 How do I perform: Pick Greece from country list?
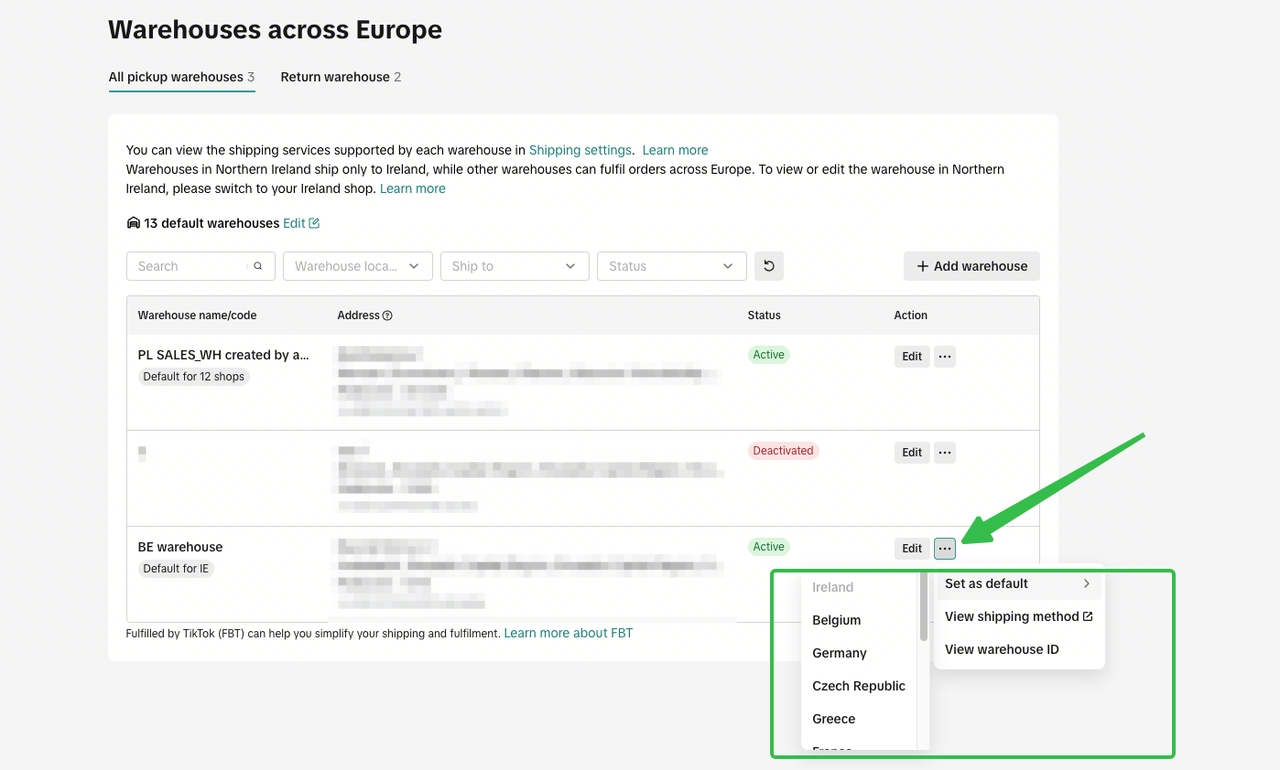[834, 719]
